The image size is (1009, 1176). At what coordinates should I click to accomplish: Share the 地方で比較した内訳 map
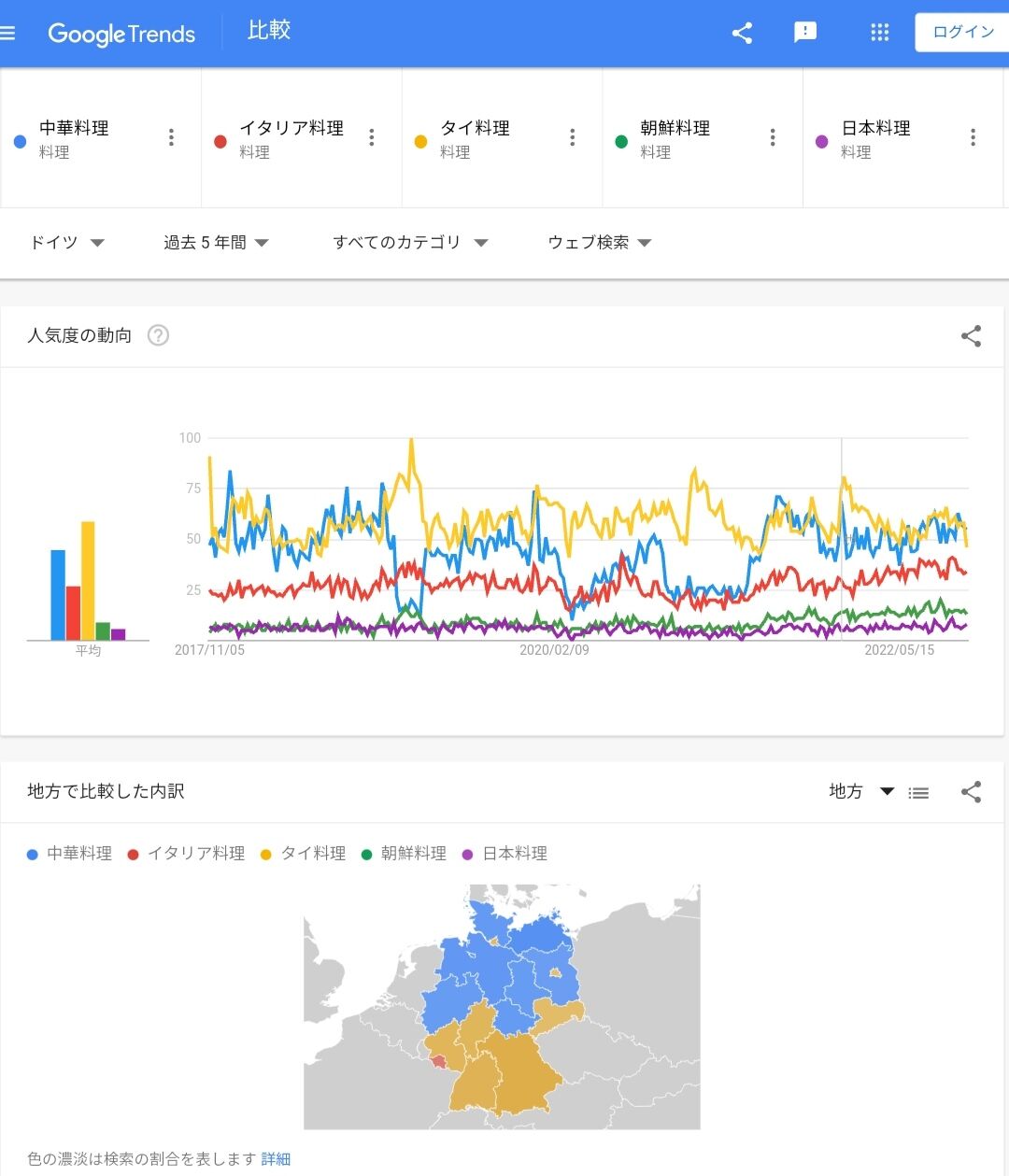coord(972,792)
